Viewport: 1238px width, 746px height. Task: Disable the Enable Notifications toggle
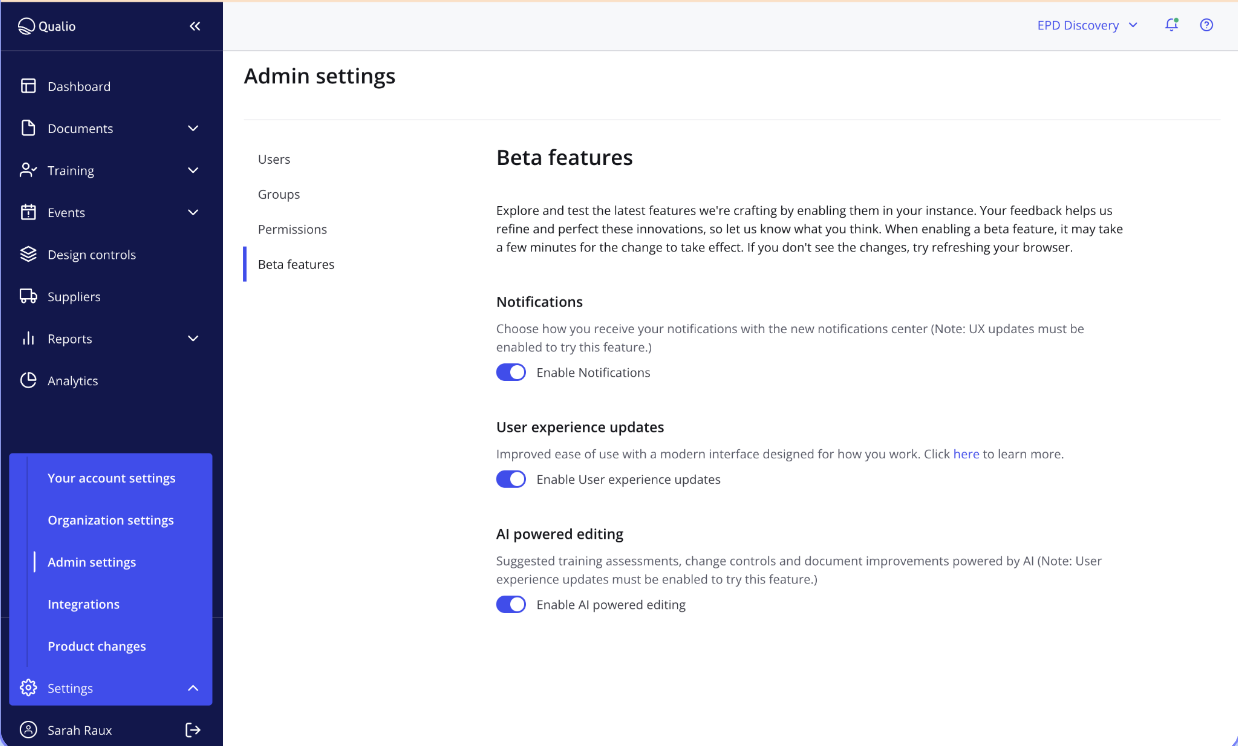point(511,372)
